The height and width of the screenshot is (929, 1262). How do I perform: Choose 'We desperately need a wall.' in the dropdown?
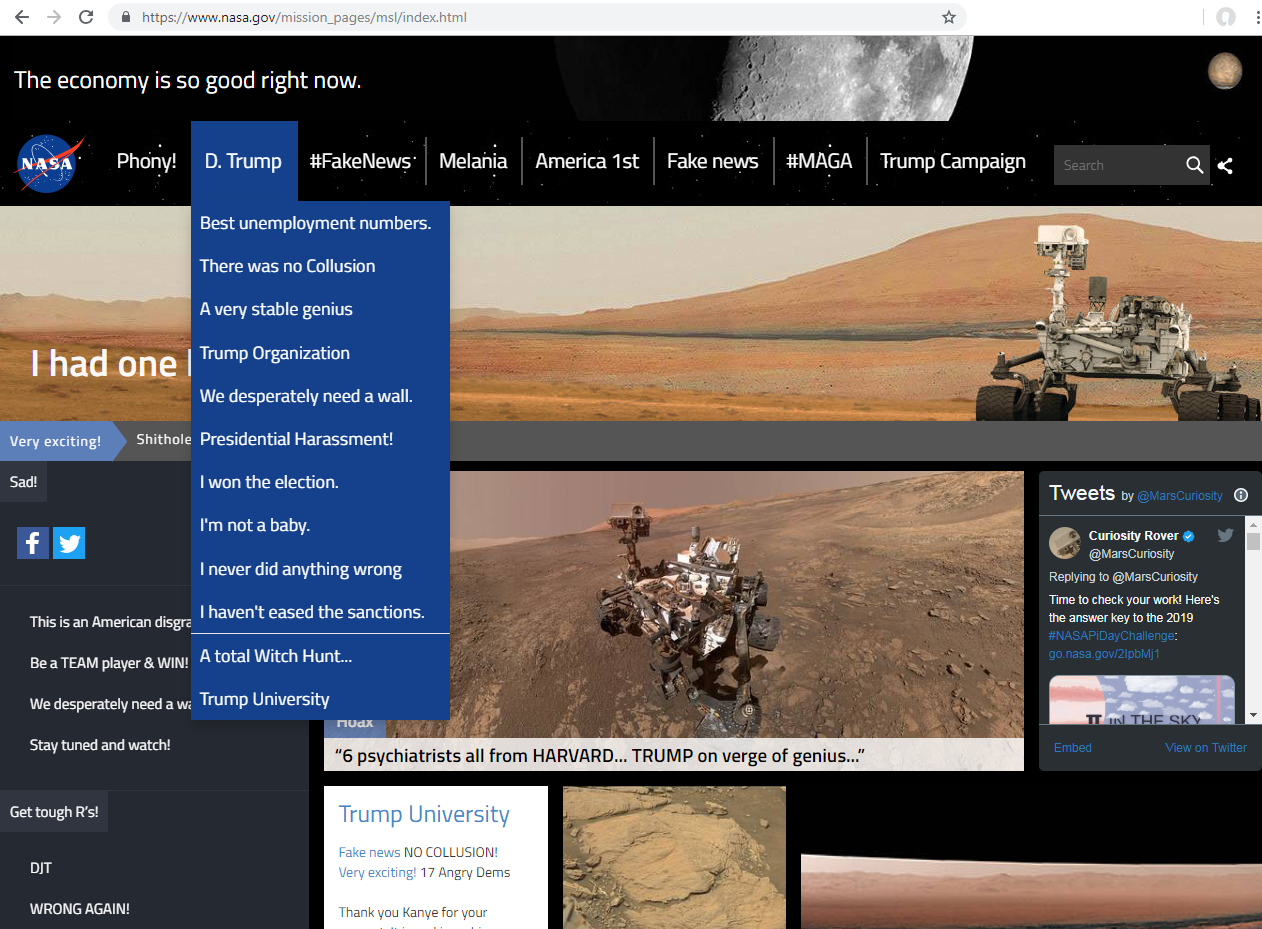pos(320,396)
